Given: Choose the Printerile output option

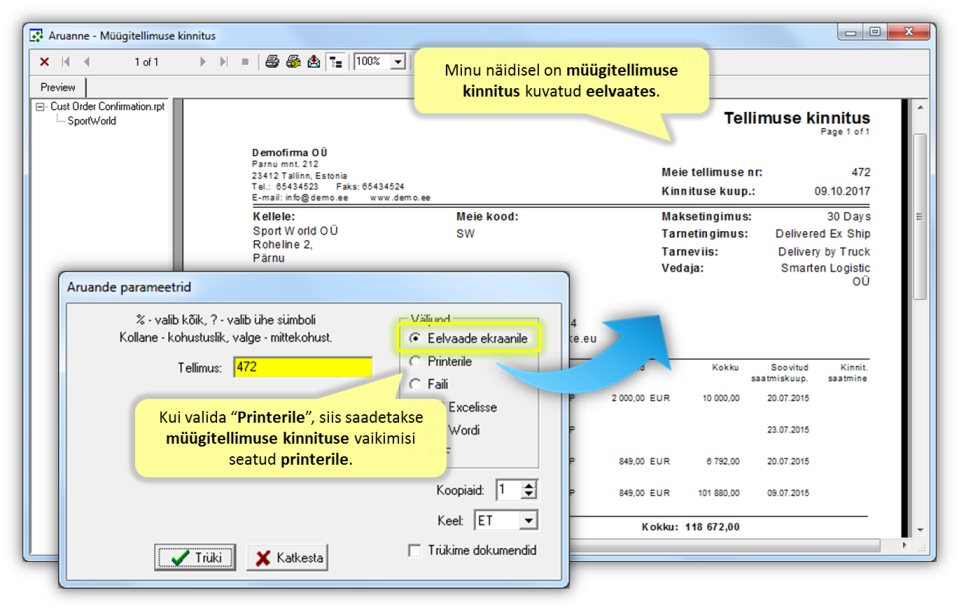Looking at the screenshot, I should 415,361.
